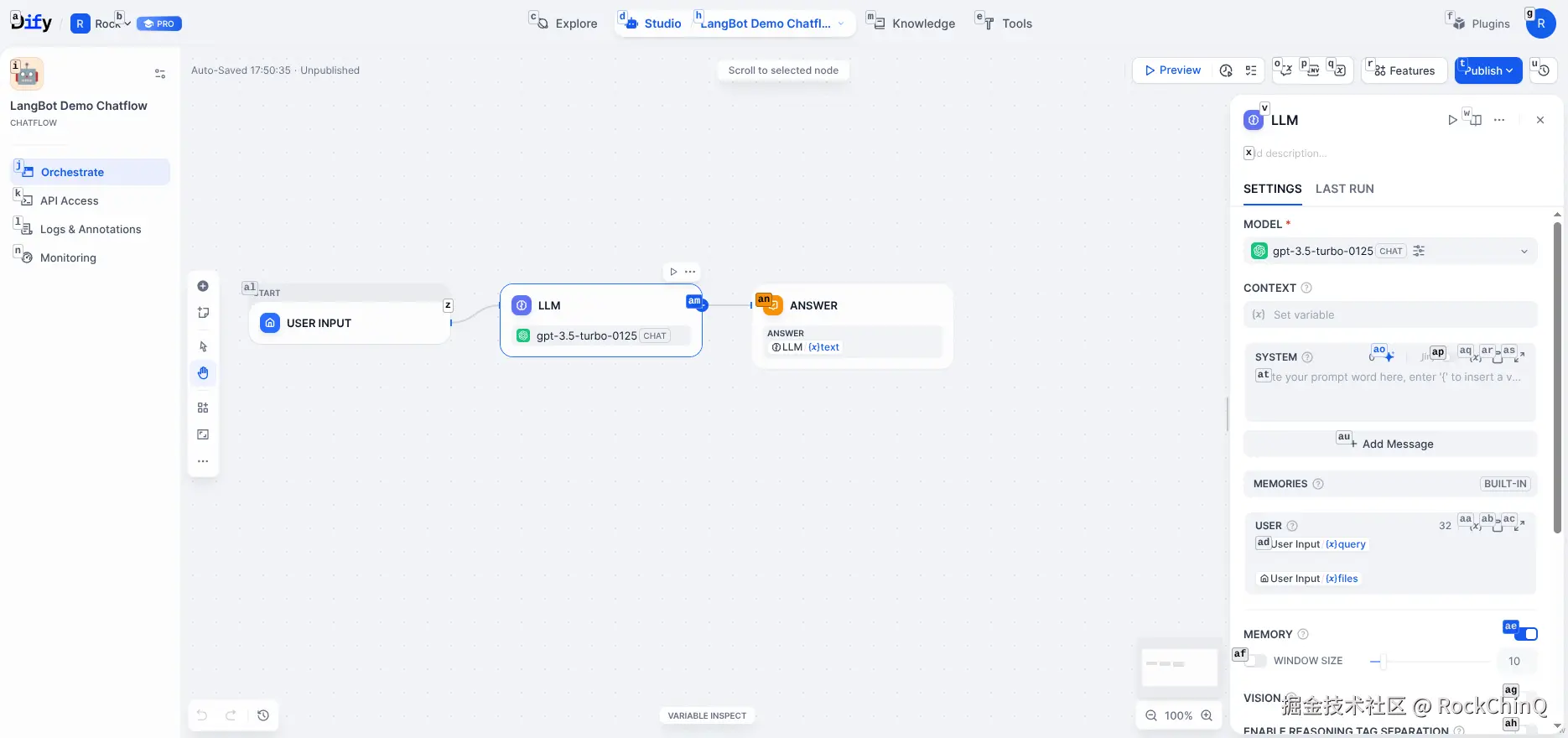This screenshot has width=1568, height=738.
Task: Click the organize nodes icon
Action: pyautogui.click(x=203, y=408)
